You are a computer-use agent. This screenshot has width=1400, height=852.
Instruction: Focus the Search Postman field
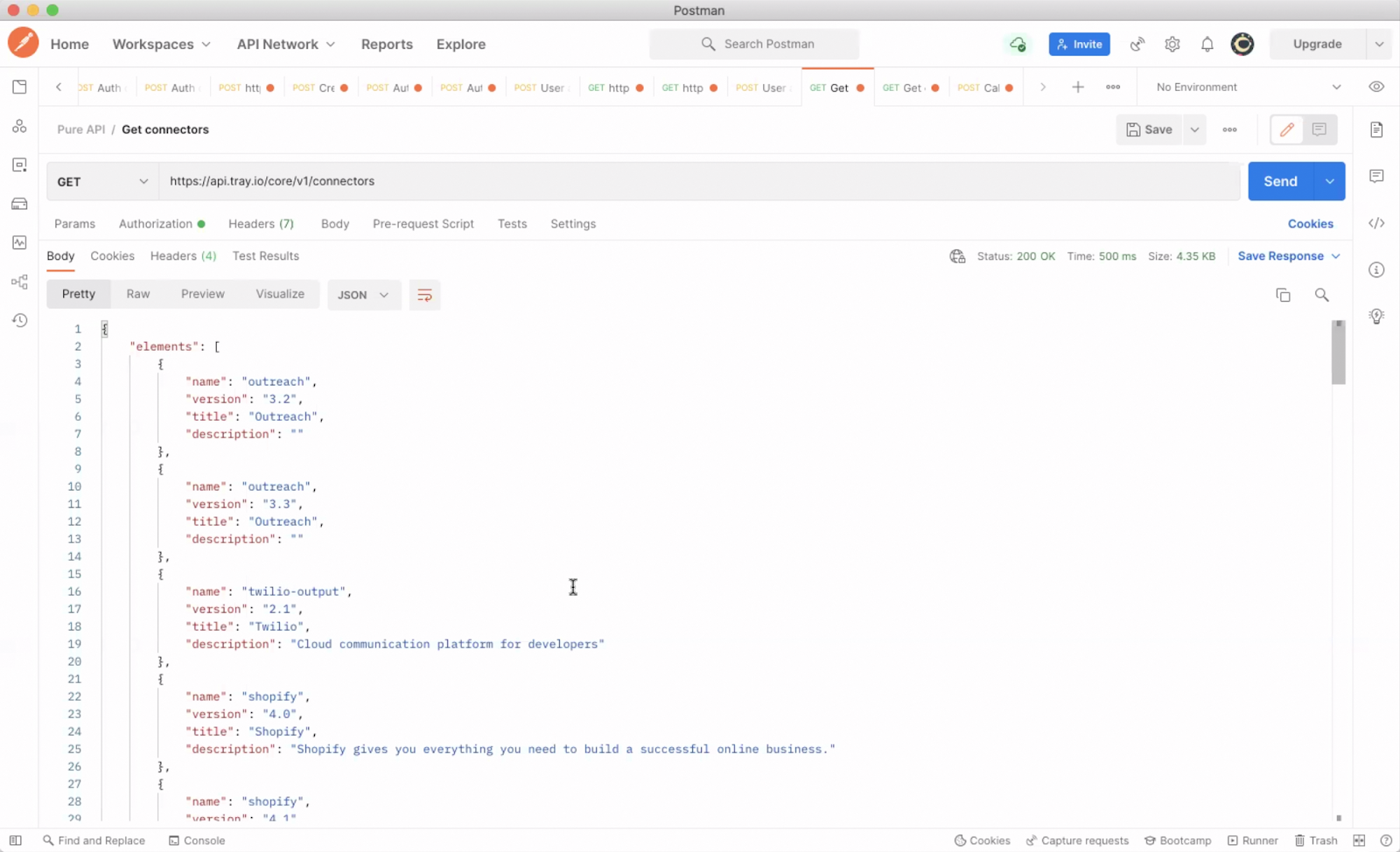point(754,44)
